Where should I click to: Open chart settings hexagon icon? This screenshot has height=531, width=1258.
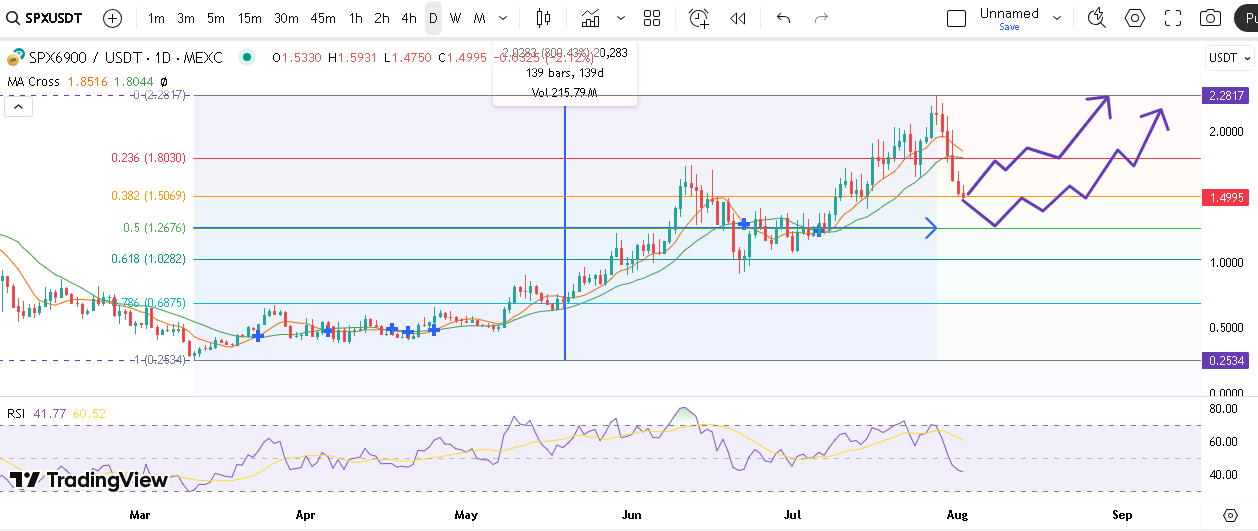tap(1135, 18)
